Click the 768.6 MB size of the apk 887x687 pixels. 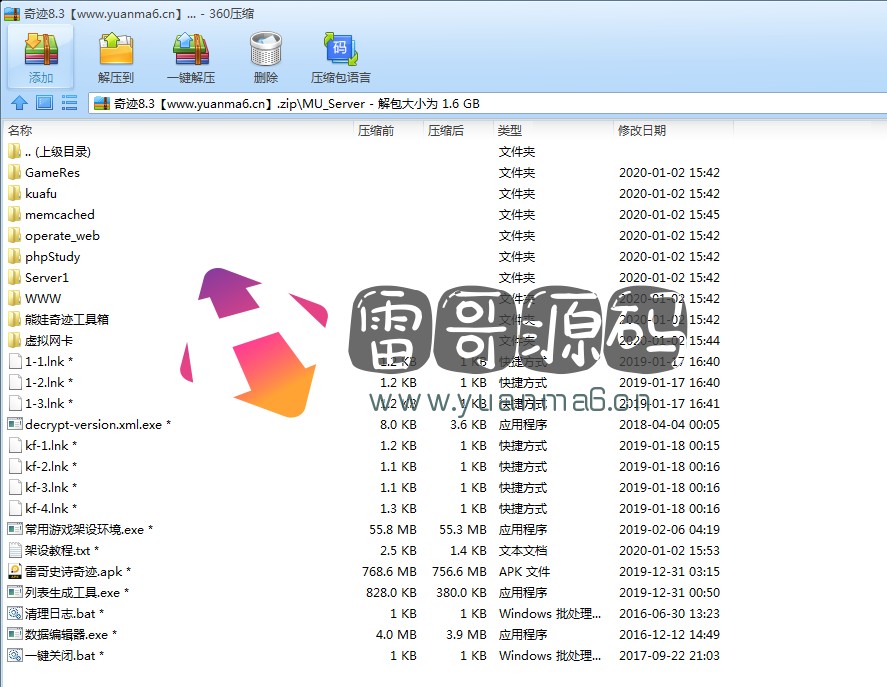tap(389, 572)
